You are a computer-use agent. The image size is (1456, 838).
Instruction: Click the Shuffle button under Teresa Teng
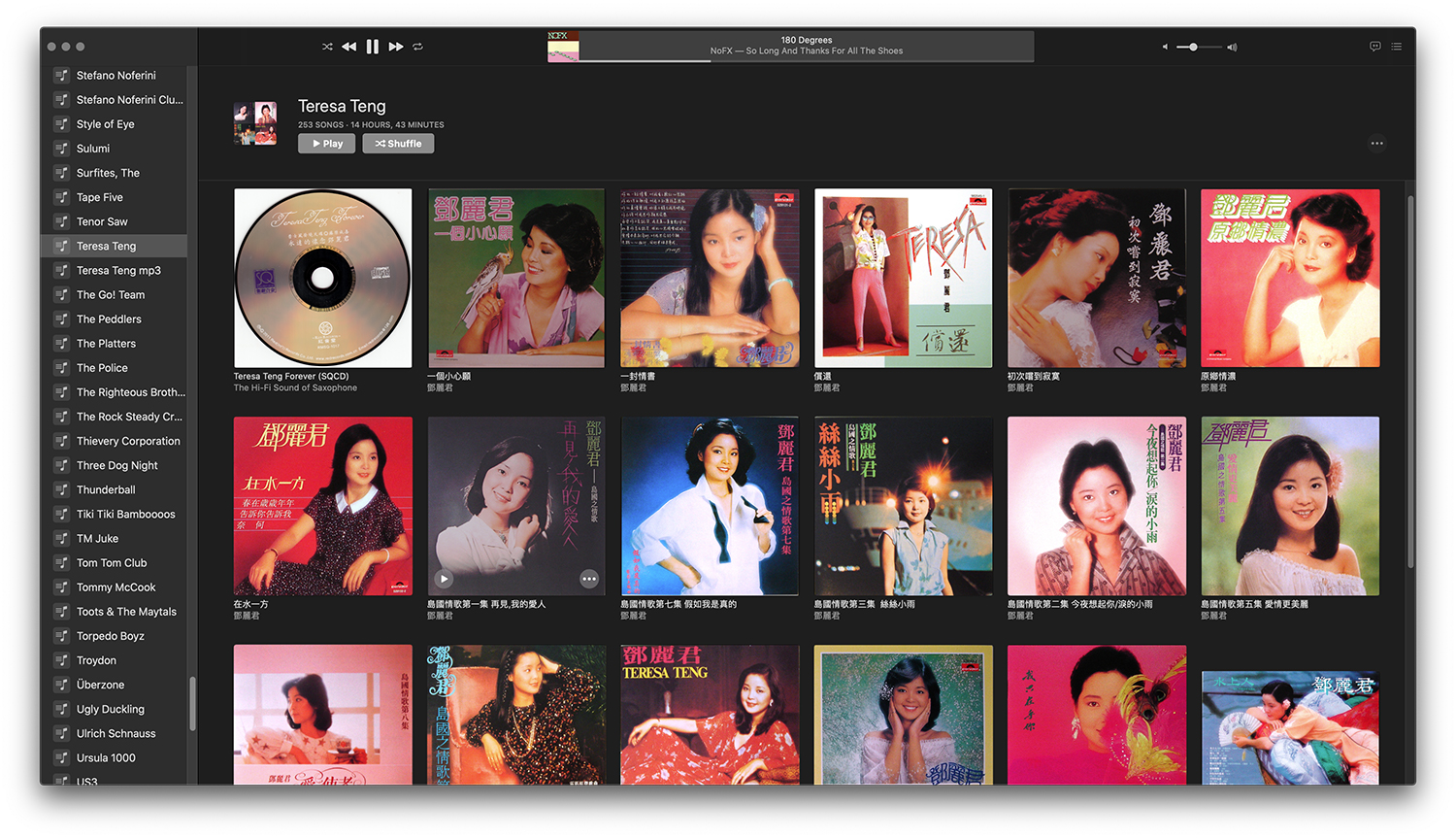pyautogui.click(x=398, y=144)
